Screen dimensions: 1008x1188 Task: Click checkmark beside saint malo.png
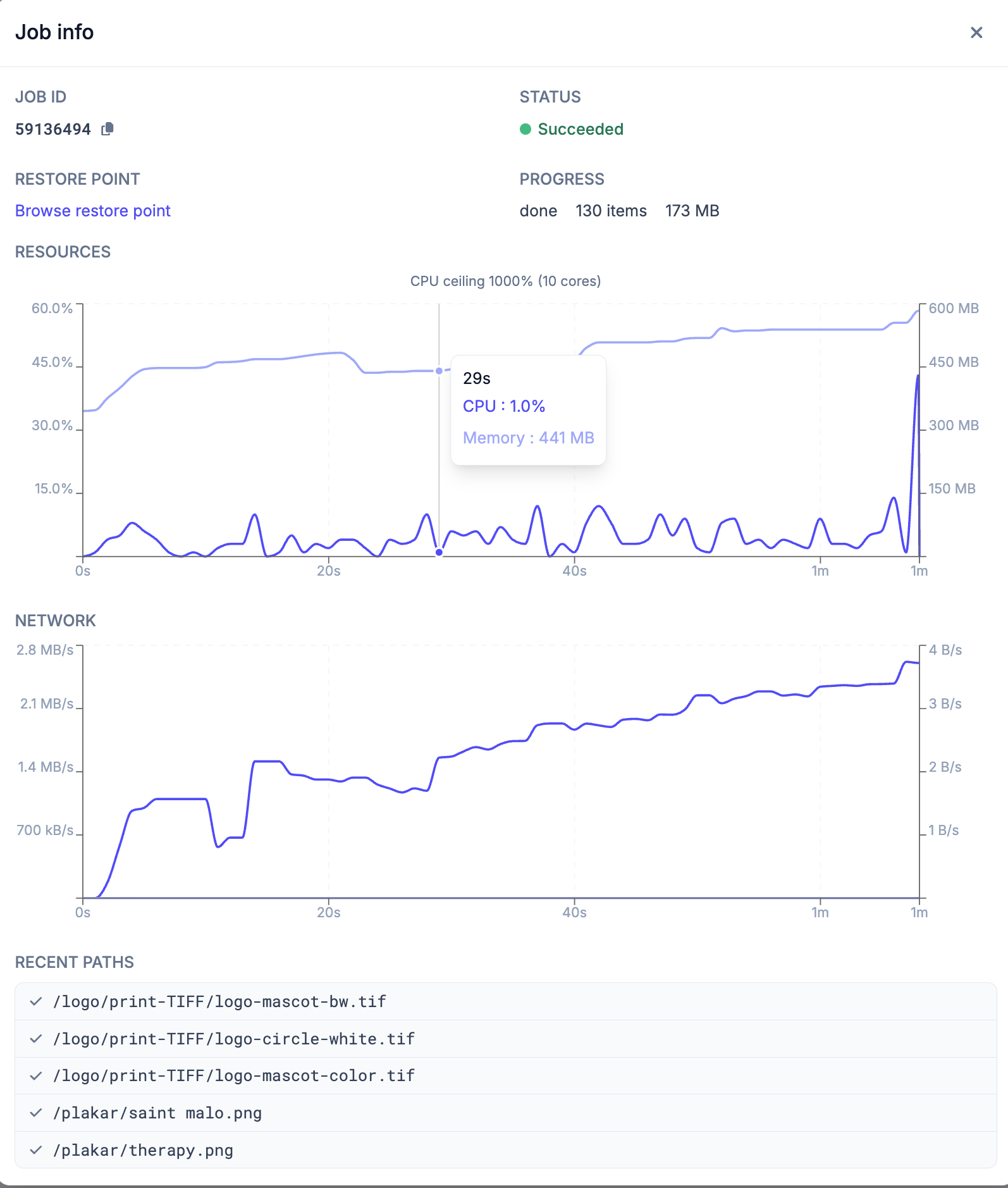point(36,1112)
